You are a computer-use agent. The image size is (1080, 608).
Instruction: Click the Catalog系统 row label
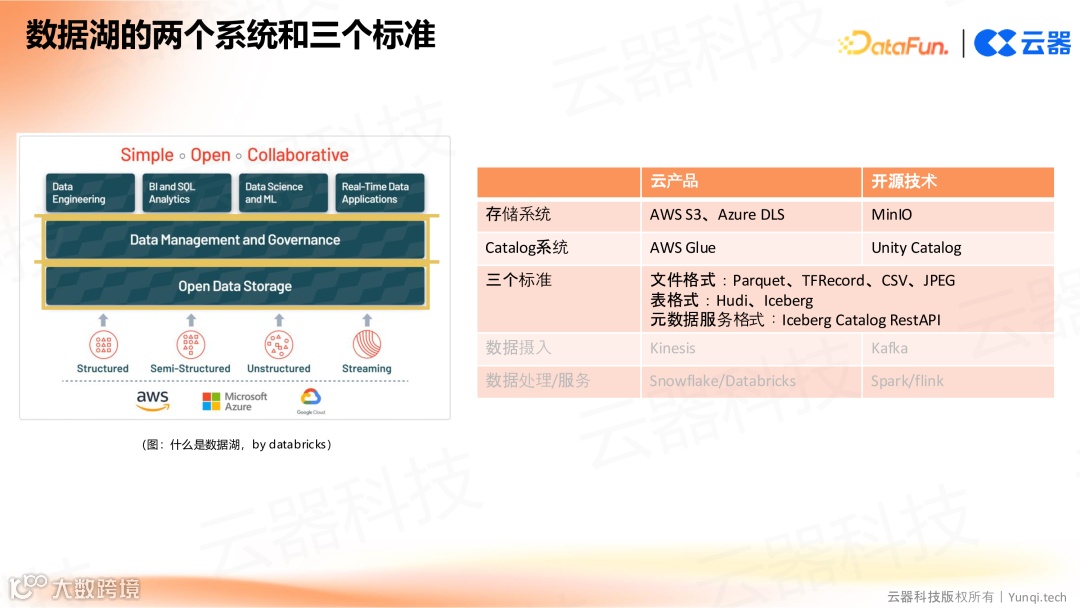tap(527, 248)
